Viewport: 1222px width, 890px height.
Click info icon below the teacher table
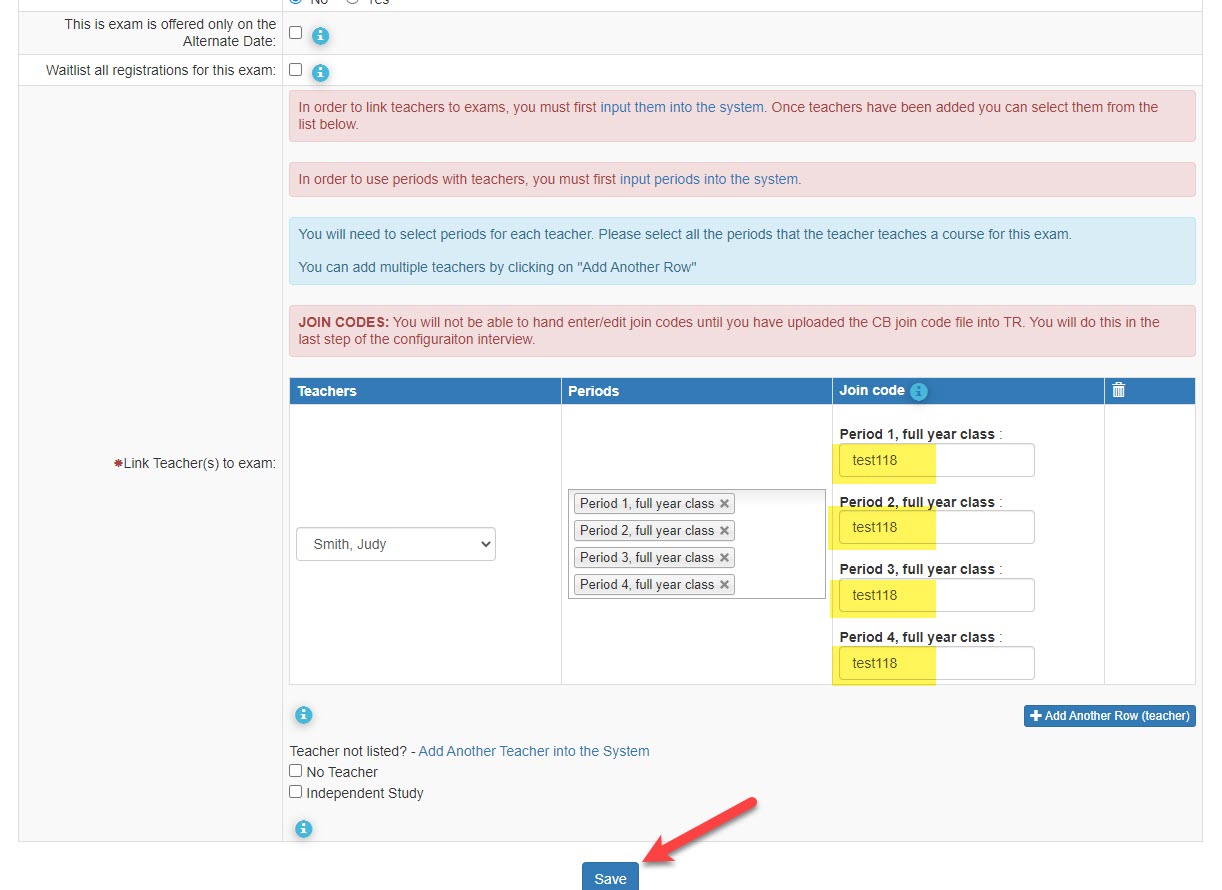pos(304,715)
